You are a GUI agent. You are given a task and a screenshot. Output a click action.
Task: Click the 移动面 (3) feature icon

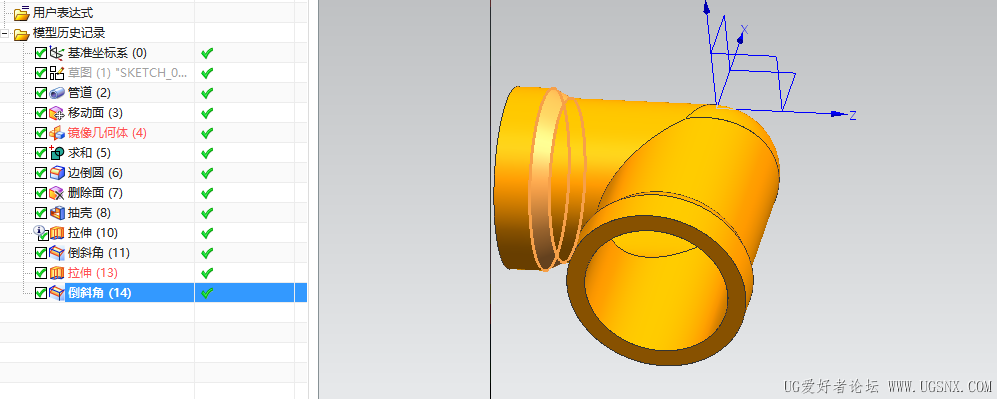tap(57, 113)
